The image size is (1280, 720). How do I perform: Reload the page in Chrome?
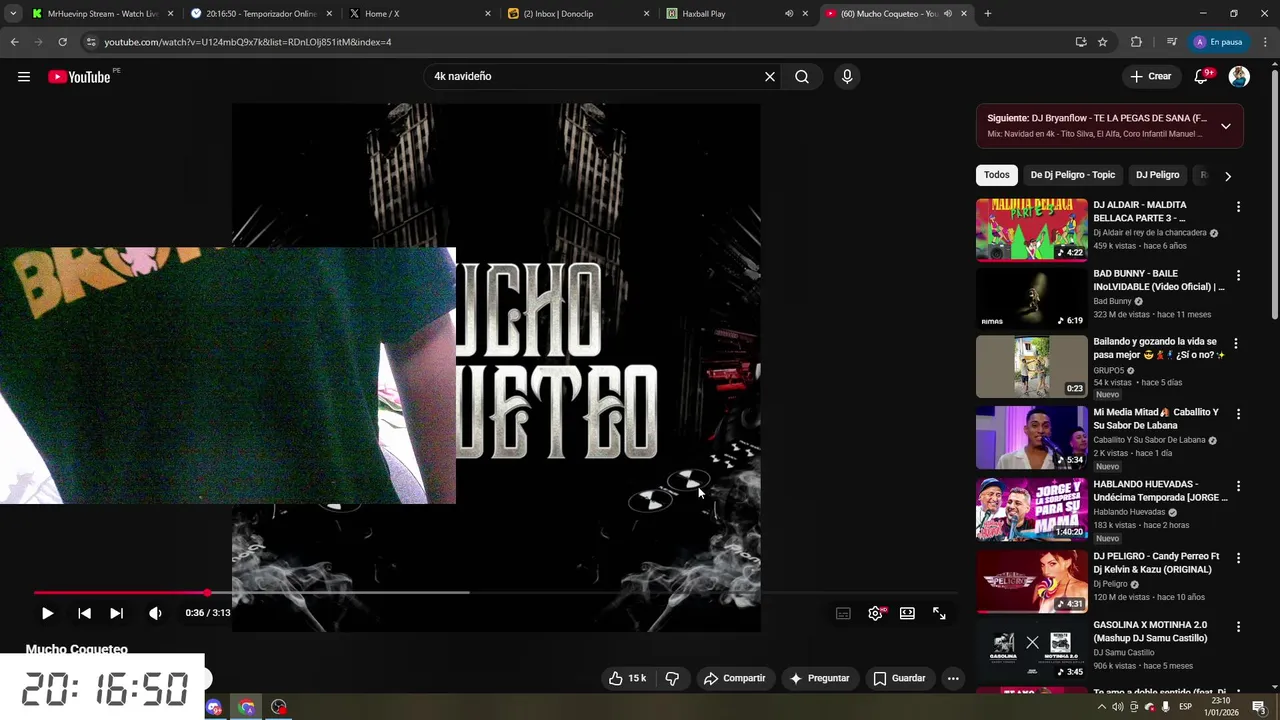(62, 42)
